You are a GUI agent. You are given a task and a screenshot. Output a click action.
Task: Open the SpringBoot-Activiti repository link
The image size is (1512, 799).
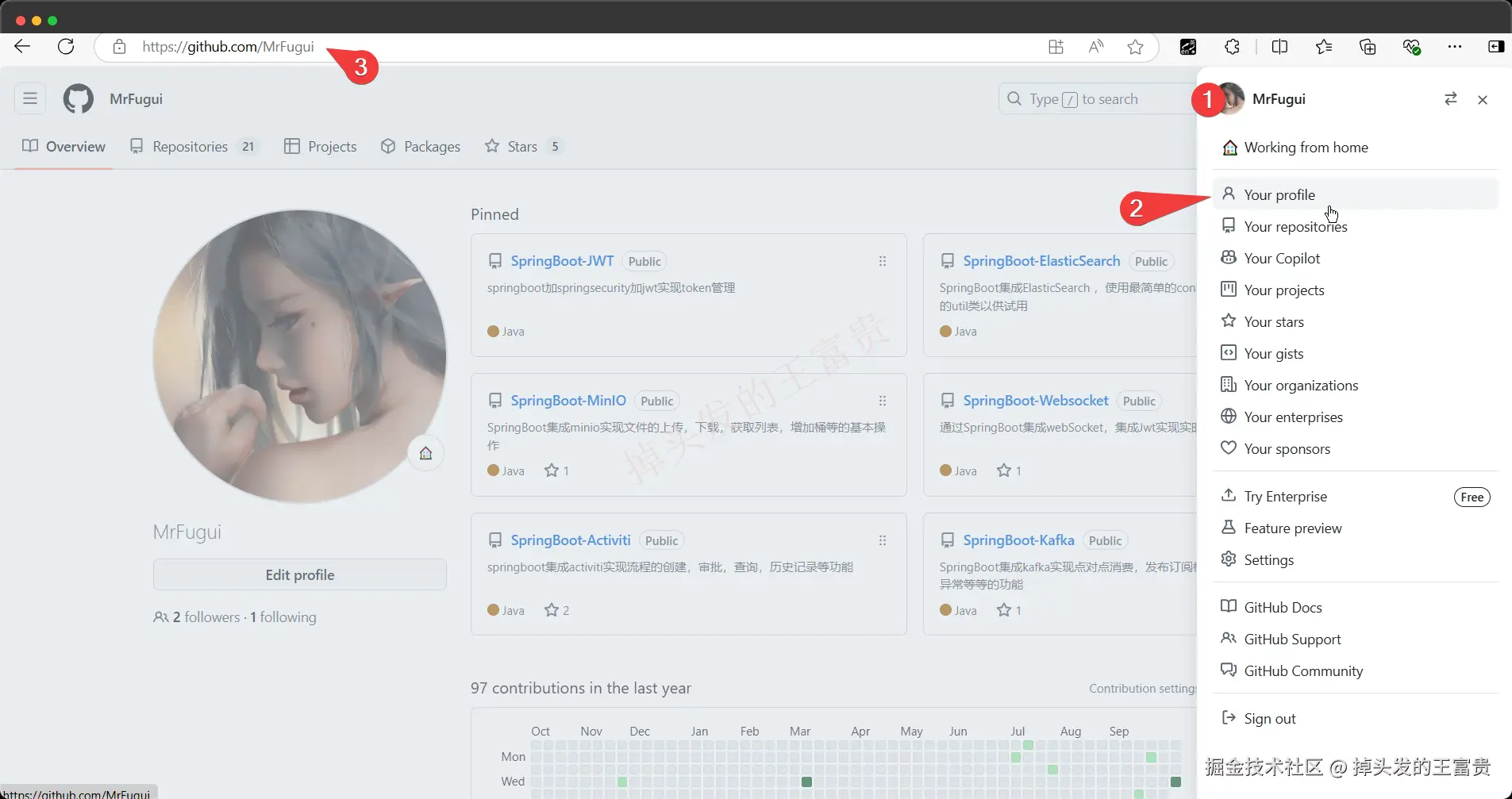(x=571, y=540)
